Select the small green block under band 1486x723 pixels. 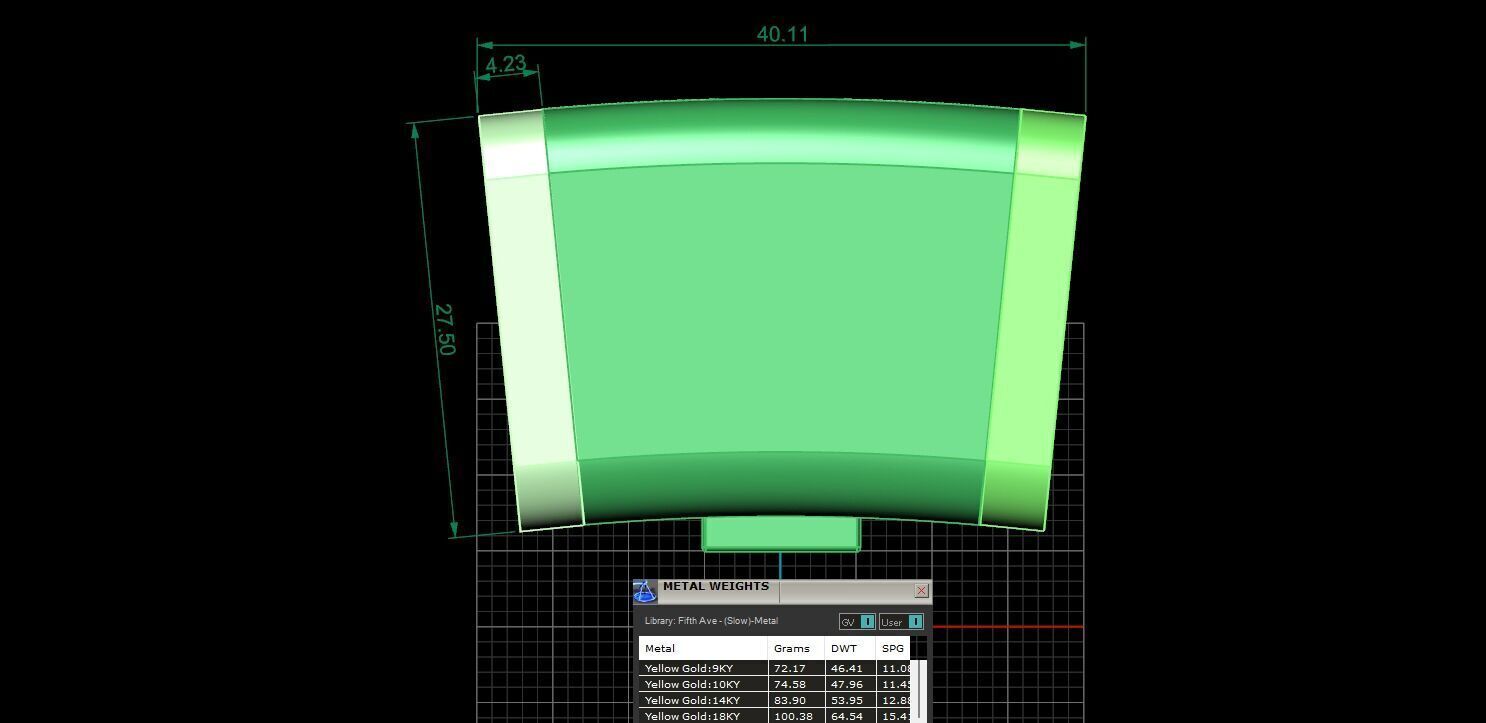click(781, 533)
